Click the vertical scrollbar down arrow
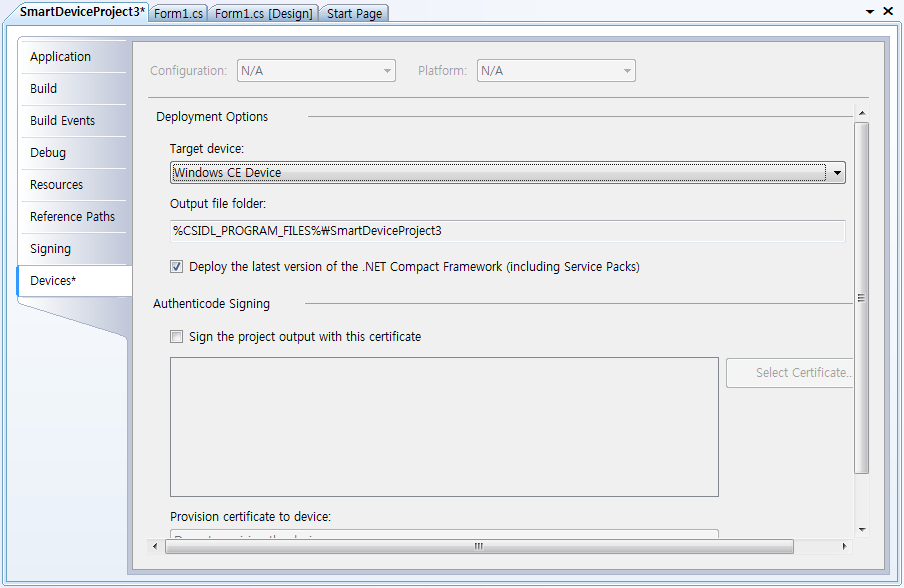Viewport: 904px width, 588px height. click(x=862, y=529)
